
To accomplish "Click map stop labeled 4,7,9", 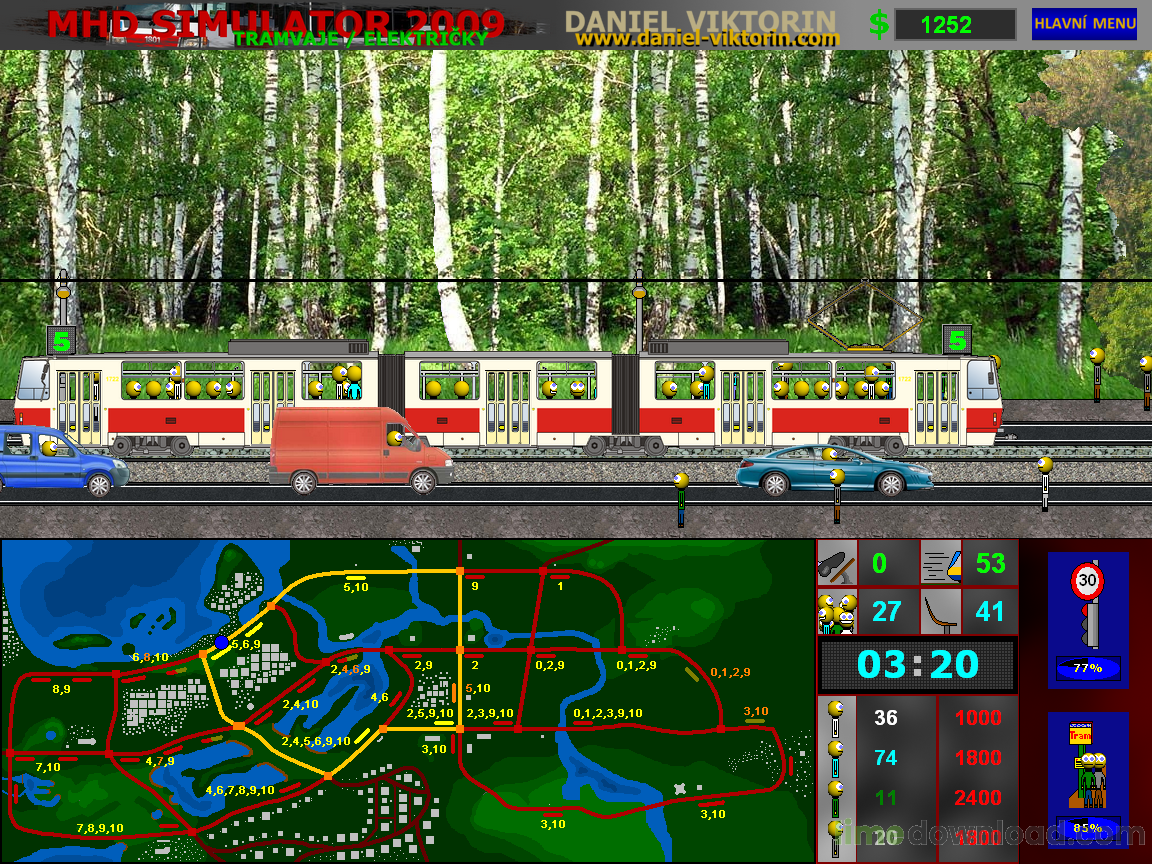I will (160, 761).
